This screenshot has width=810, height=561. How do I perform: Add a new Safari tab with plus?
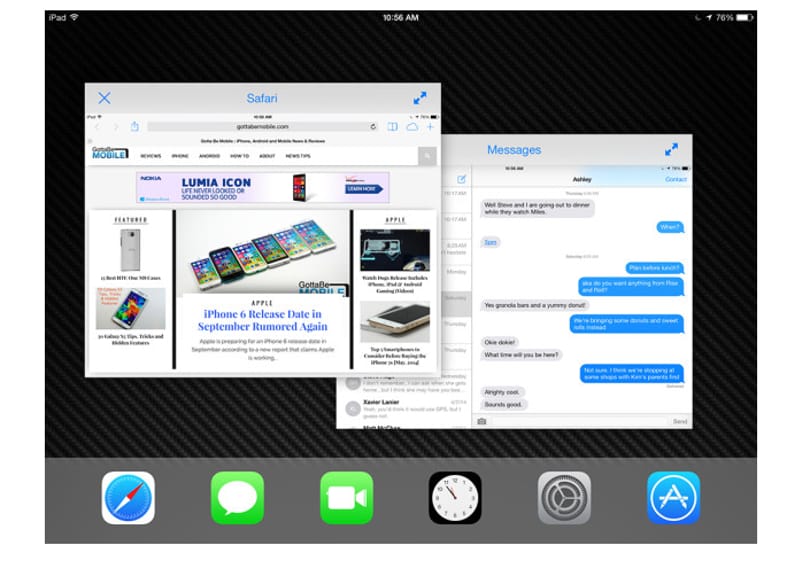[x=430, y=127]
